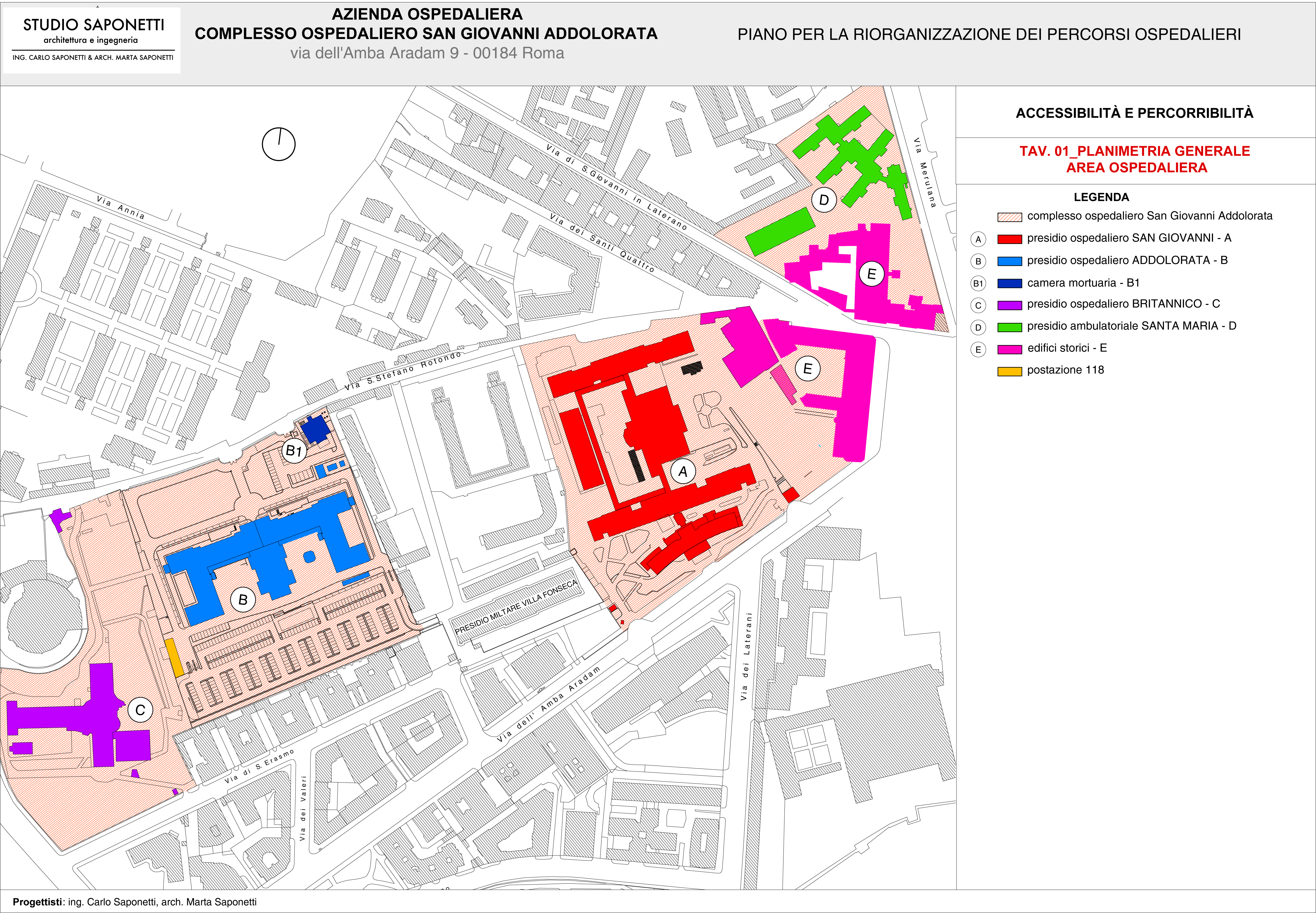Click the legend text 'presidio ospedaliero BRITANNICO - C'
This screenshot has width=1316, height=913.
(1123, 304)
